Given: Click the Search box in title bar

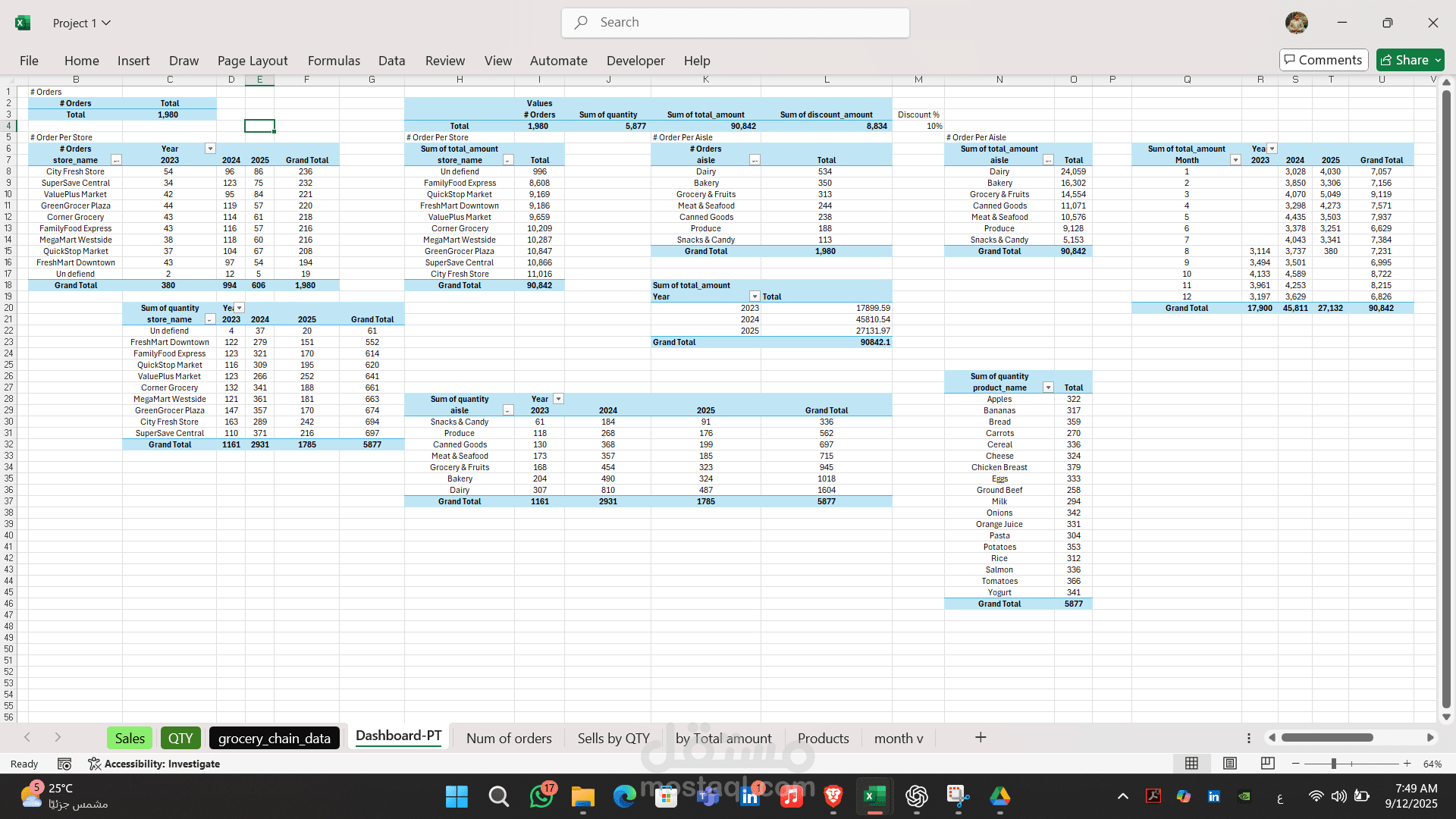Looking at the screenshot, I should pyautogui.click(x=736, y=23).
